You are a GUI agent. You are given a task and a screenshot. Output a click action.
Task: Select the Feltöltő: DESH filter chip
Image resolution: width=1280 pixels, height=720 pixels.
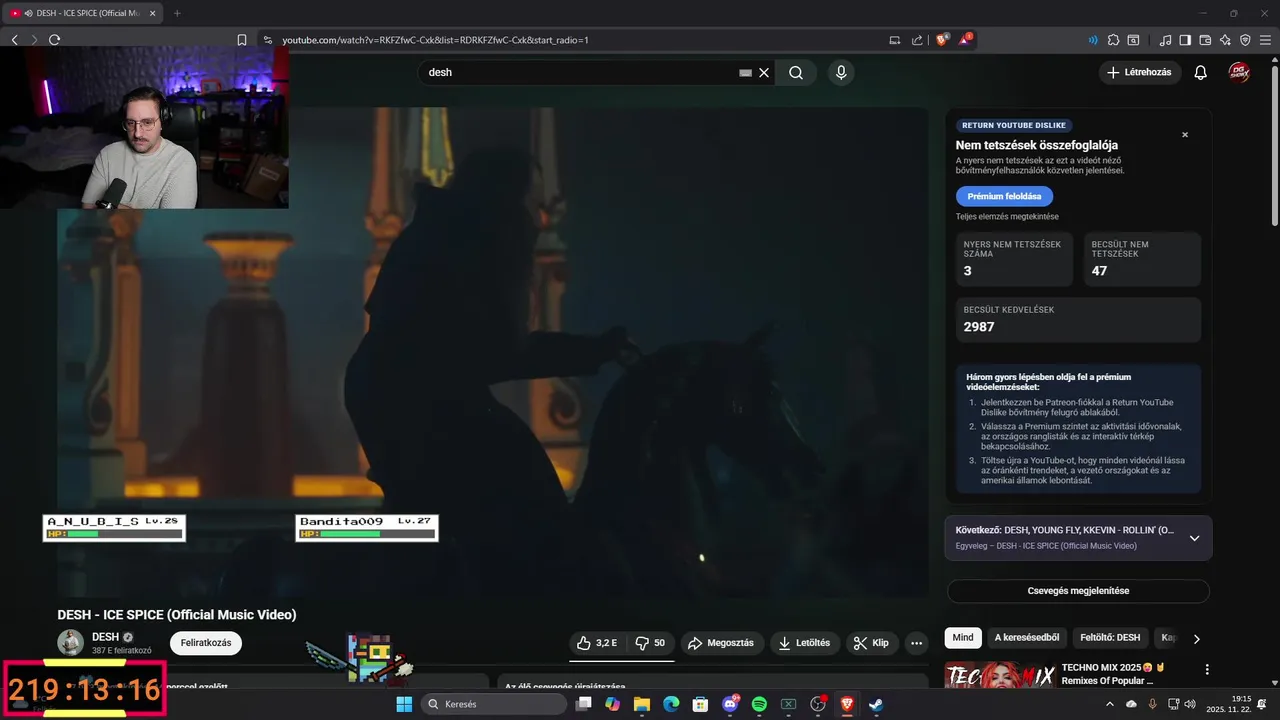(1108, 638)
